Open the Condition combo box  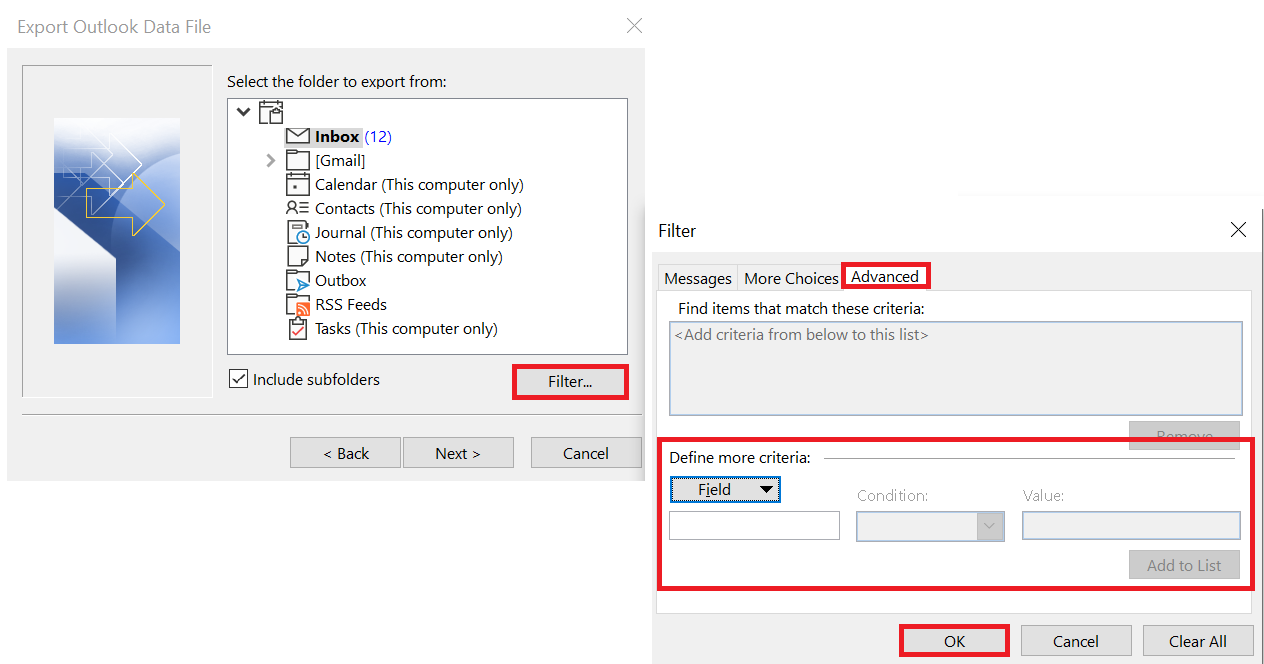(x=930, y=526)
